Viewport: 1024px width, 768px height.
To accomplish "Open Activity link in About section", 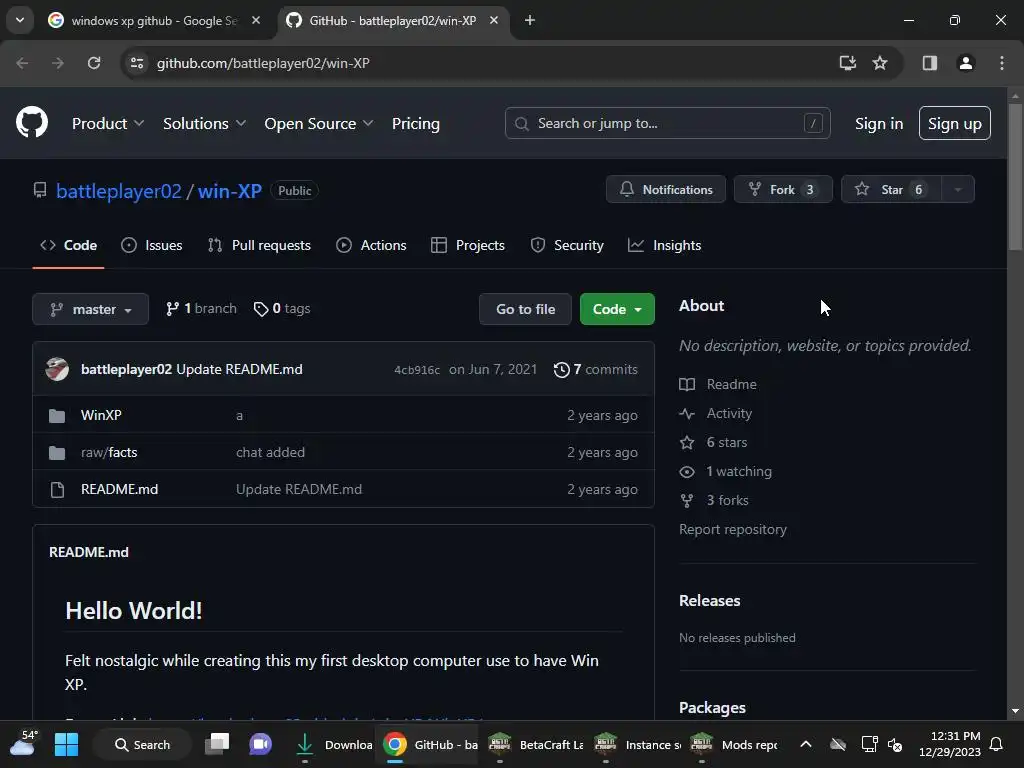I will [716, 413].
